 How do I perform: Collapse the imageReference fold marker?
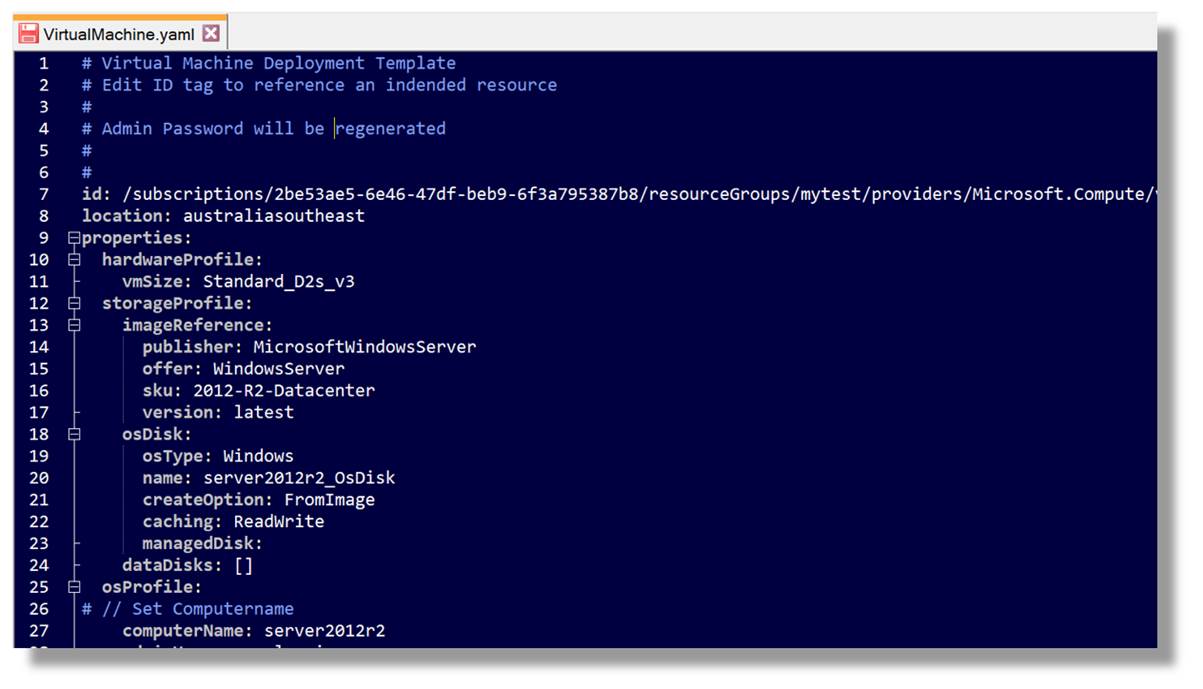(74, 325)
